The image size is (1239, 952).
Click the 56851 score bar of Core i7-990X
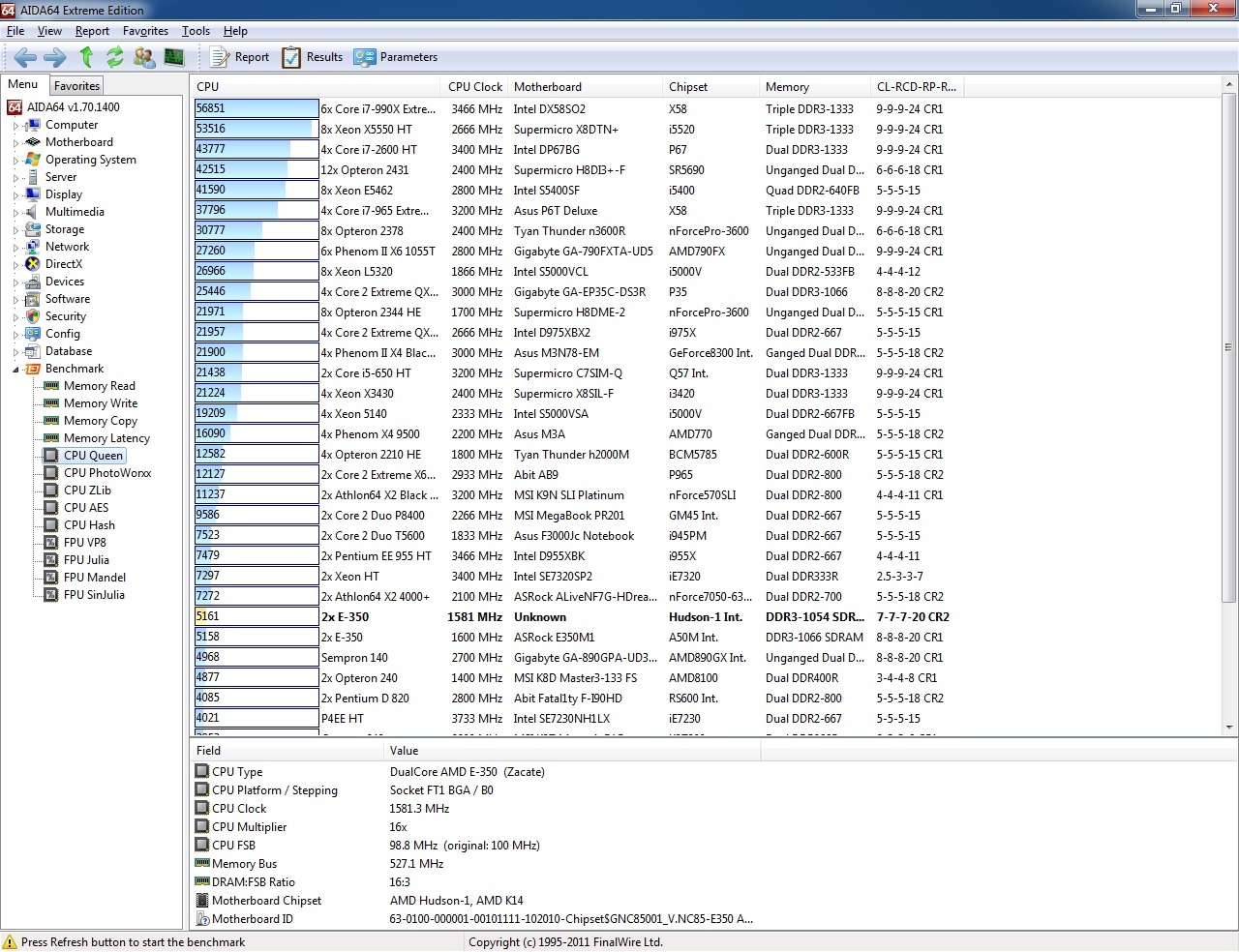(257, 108)
